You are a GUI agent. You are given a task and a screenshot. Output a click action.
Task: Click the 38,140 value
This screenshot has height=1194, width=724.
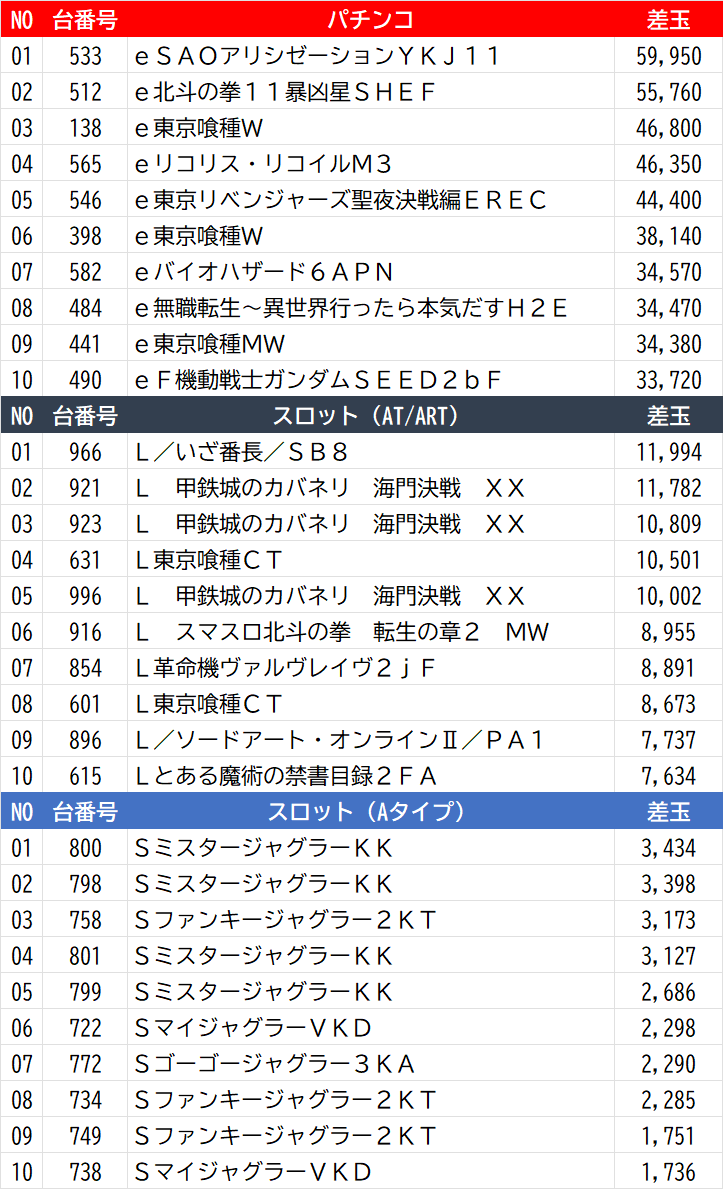coord(668,236)
